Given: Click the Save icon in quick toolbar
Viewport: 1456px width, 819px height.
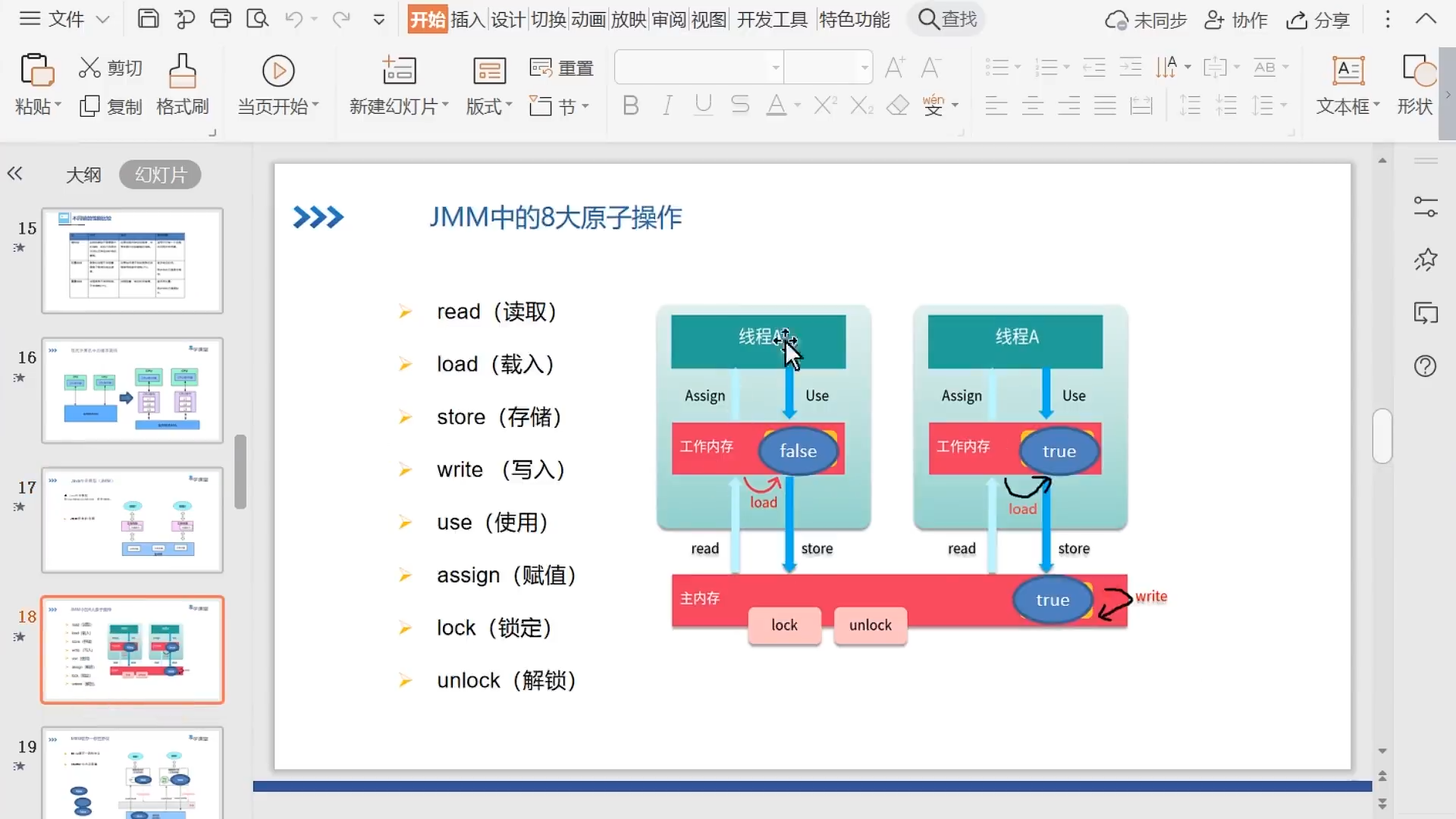Looking at the screenshot, I should pyautogui.click(x=148, y=19).
